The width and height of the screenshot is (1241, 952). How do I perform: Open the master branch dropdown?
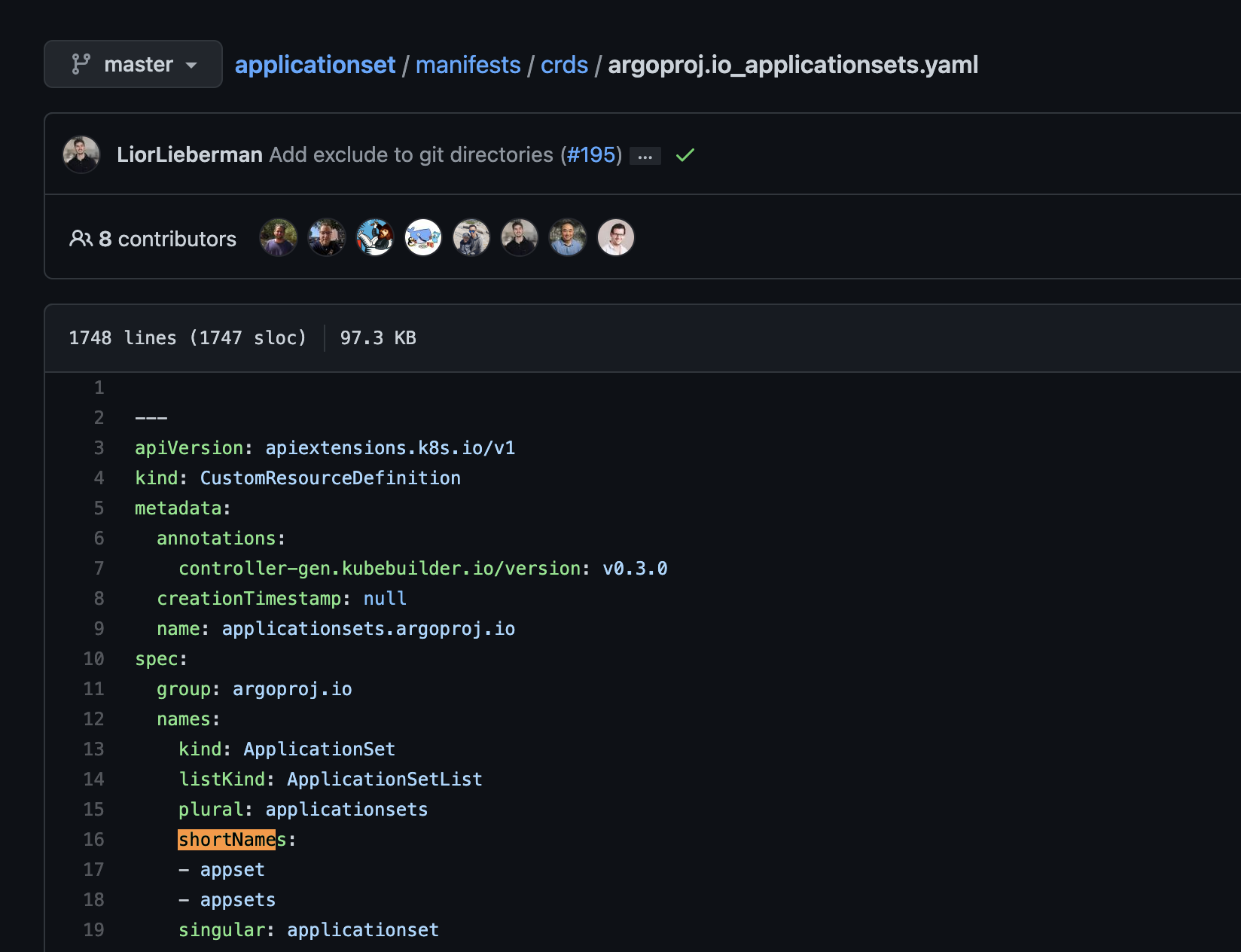pos(133,64)
